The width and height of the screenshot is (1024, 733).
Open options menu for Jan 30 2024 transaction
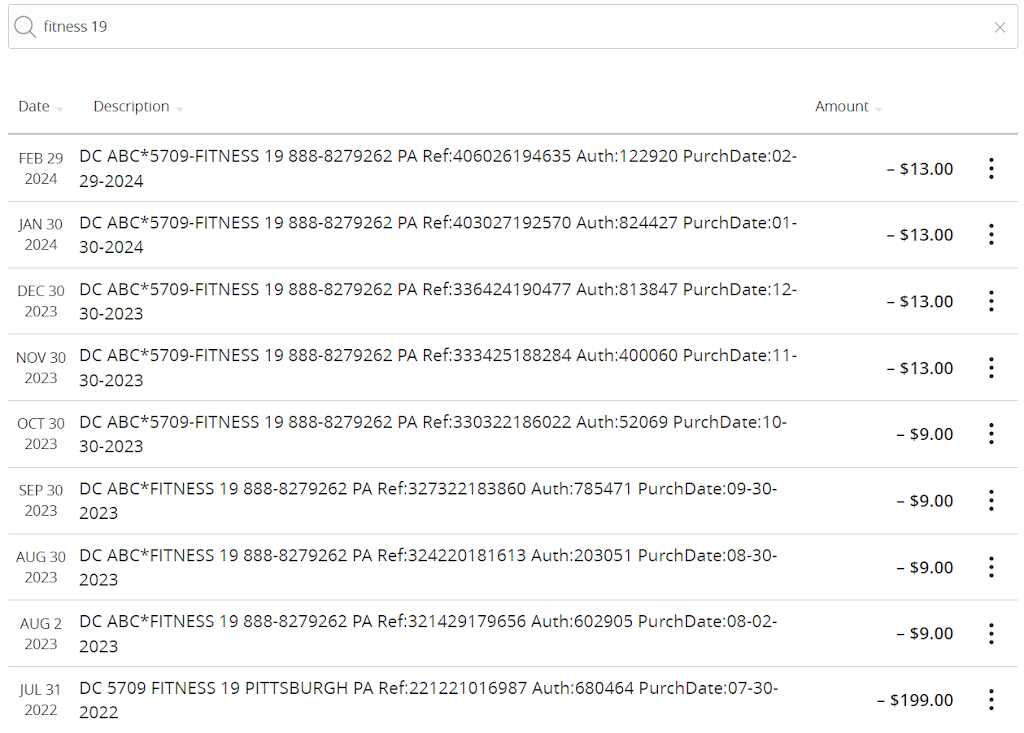tap(991, 235)
